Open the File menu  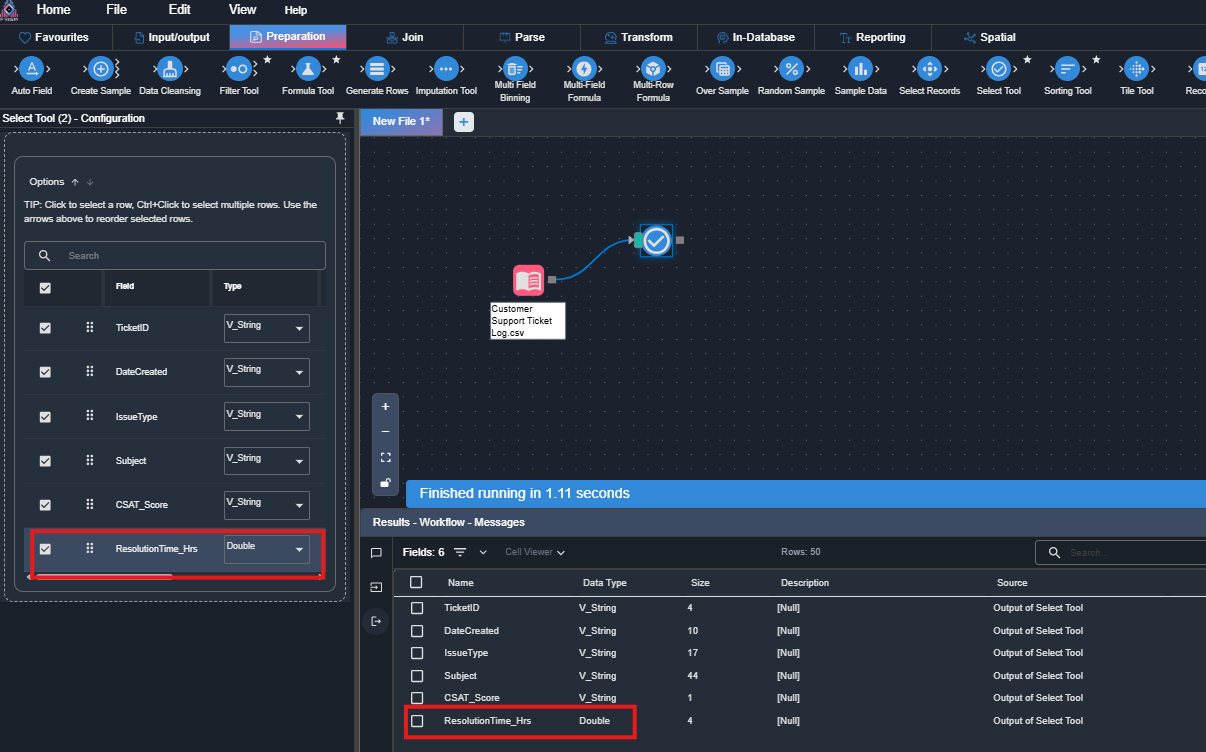coord(116,9)
